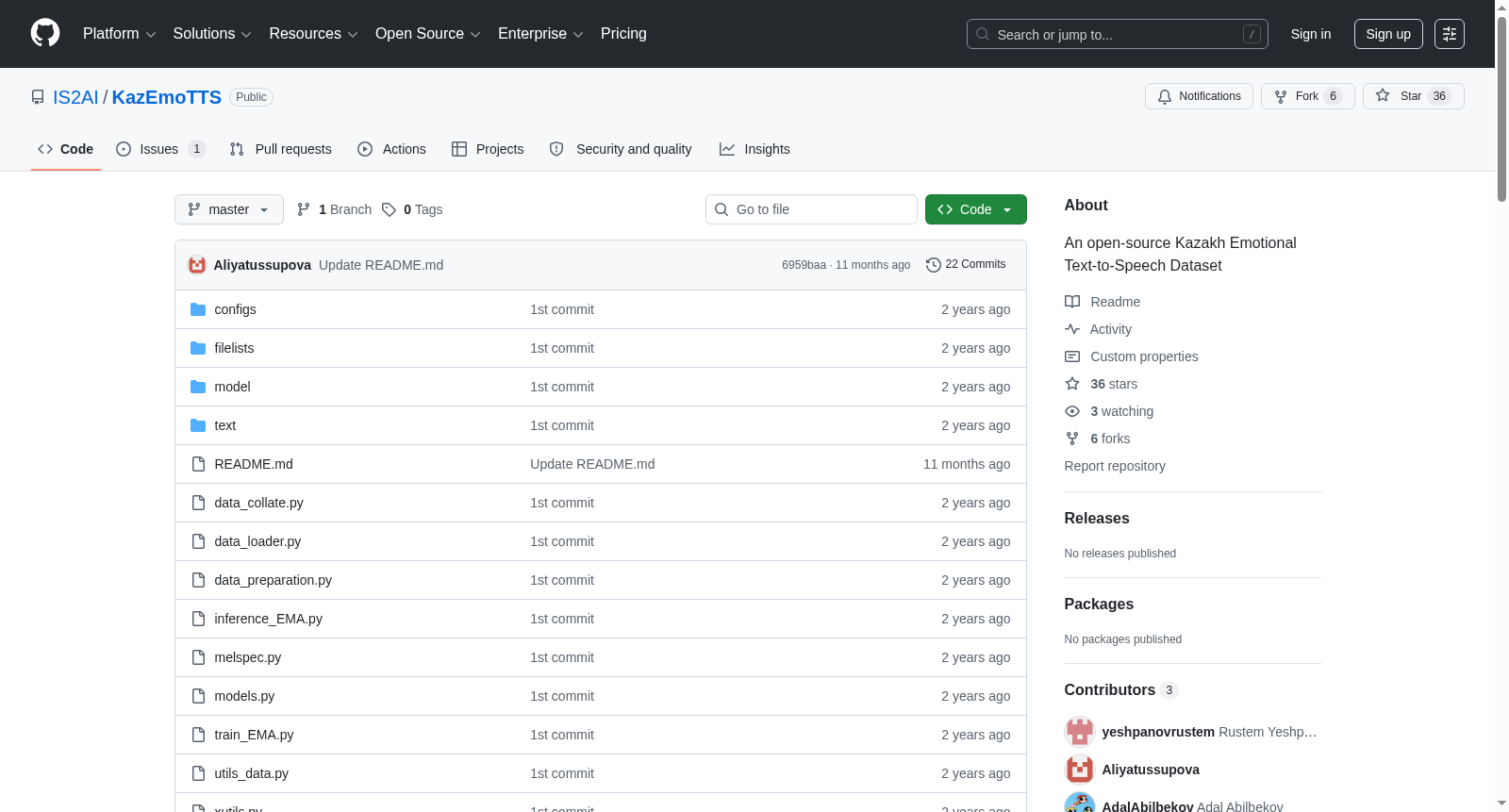
Task: Click the star icon beside 36 stars
Action: [x=1072, y=384]
